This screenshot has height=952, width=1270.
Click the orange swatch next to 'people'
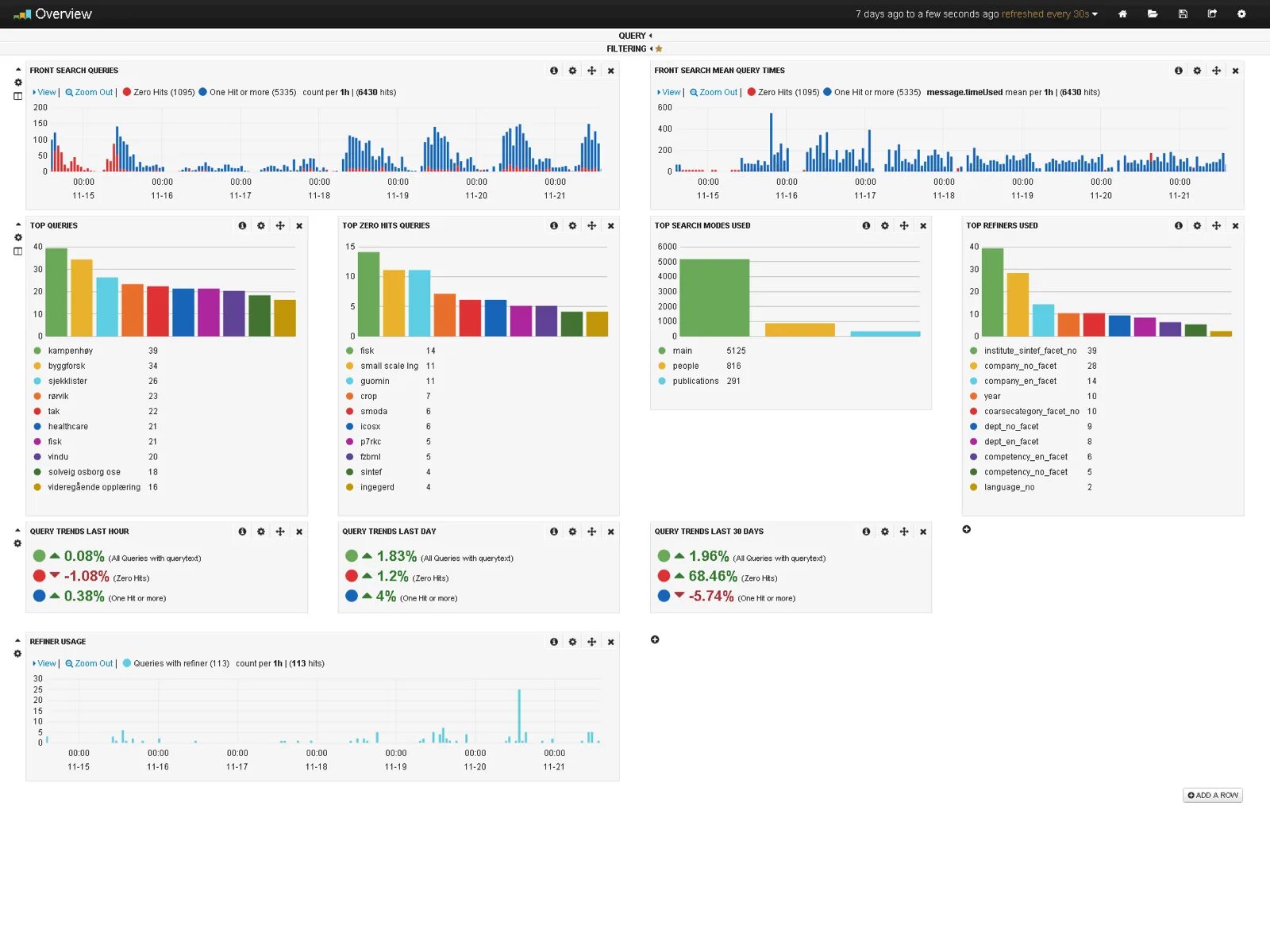coord(662,366)
